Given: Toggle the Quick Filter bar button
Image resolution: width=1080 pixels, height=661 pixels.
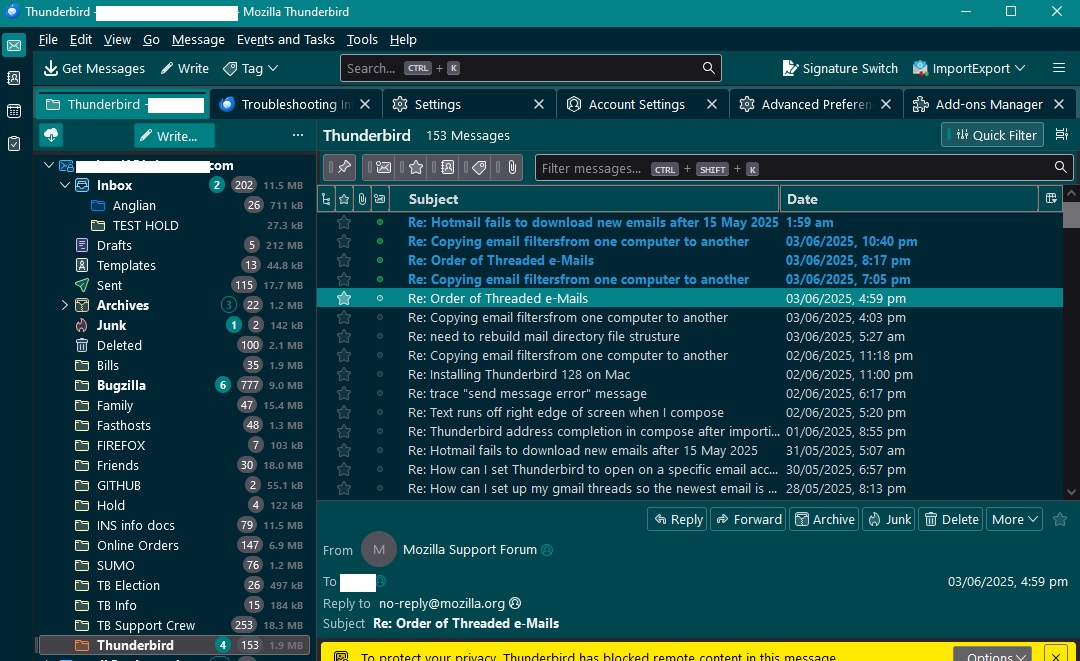Looking at the screenshot, I should pos(992,135).
